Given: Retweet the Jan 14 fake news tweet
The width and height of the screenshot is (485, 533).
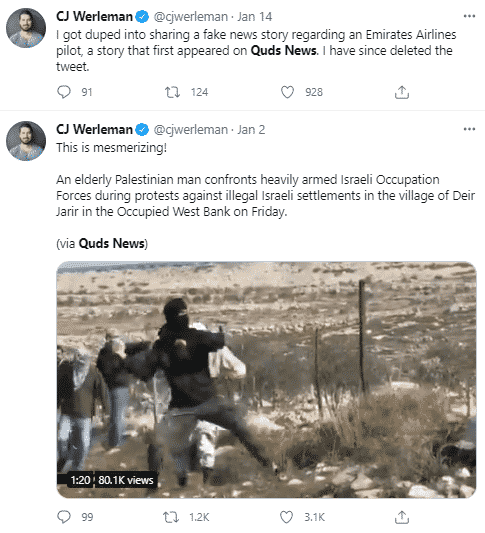Looking at the screenshot, I should coord(172,92).
